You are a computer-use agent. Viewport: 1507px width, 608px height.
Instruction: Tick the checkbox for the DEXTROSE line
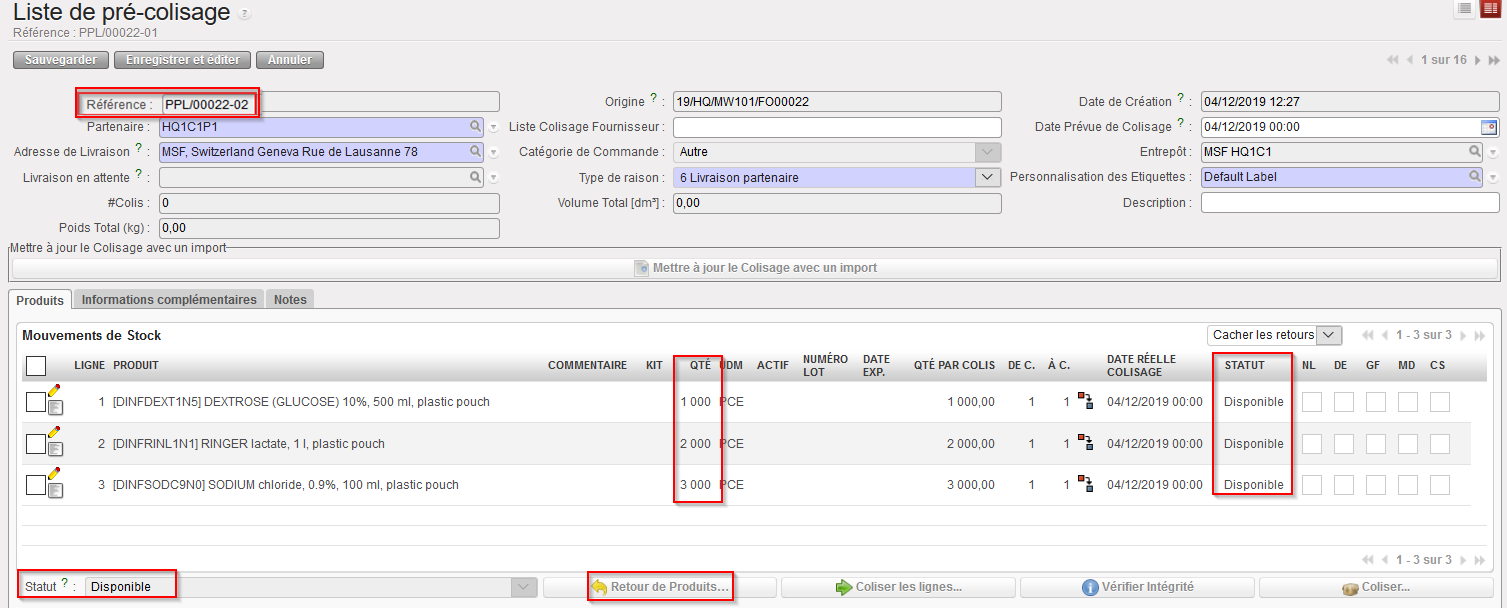(35, 402)
